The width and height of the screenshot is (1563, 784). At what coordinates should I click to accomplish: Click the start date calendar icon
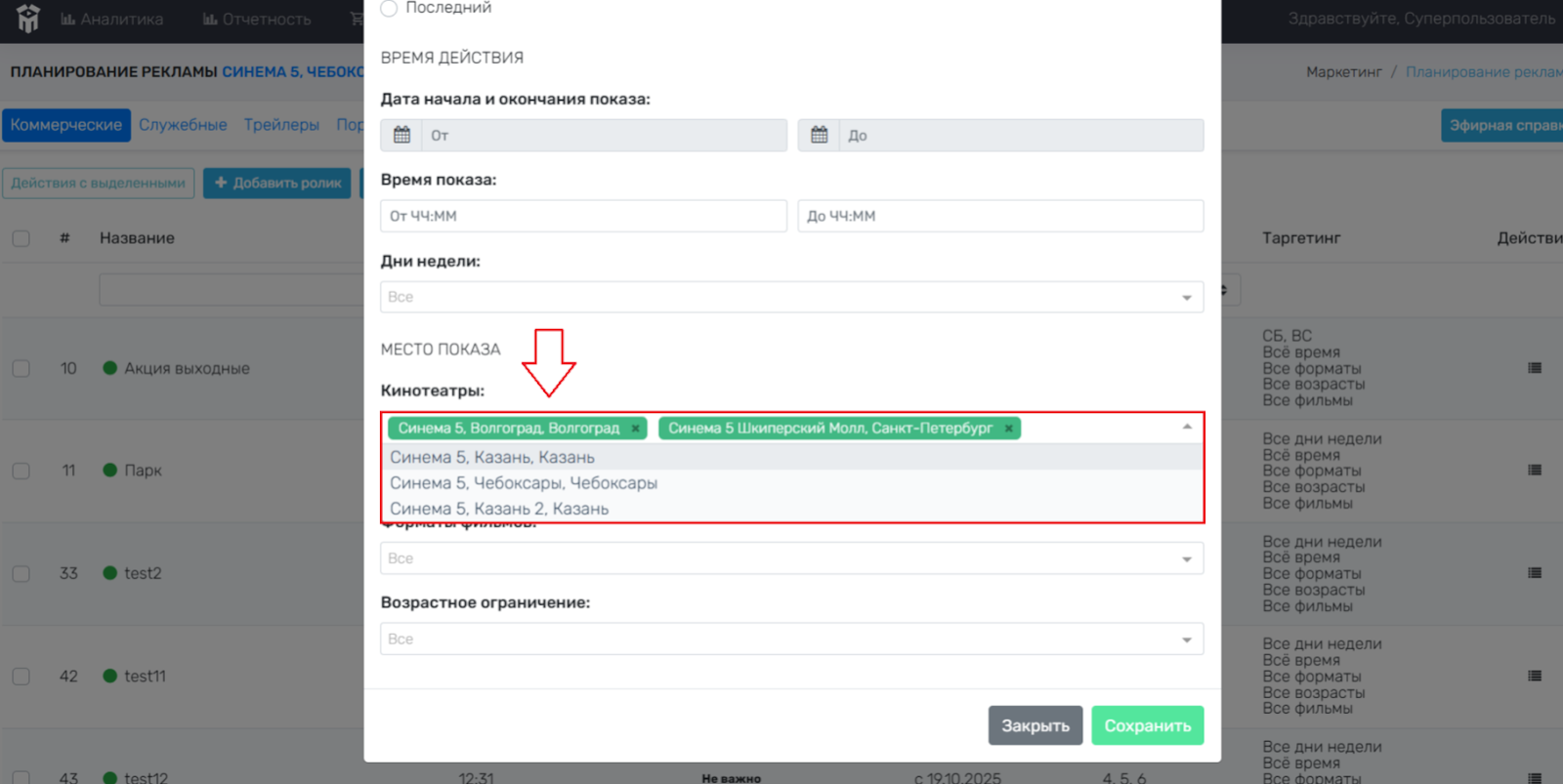coord(401,135)
